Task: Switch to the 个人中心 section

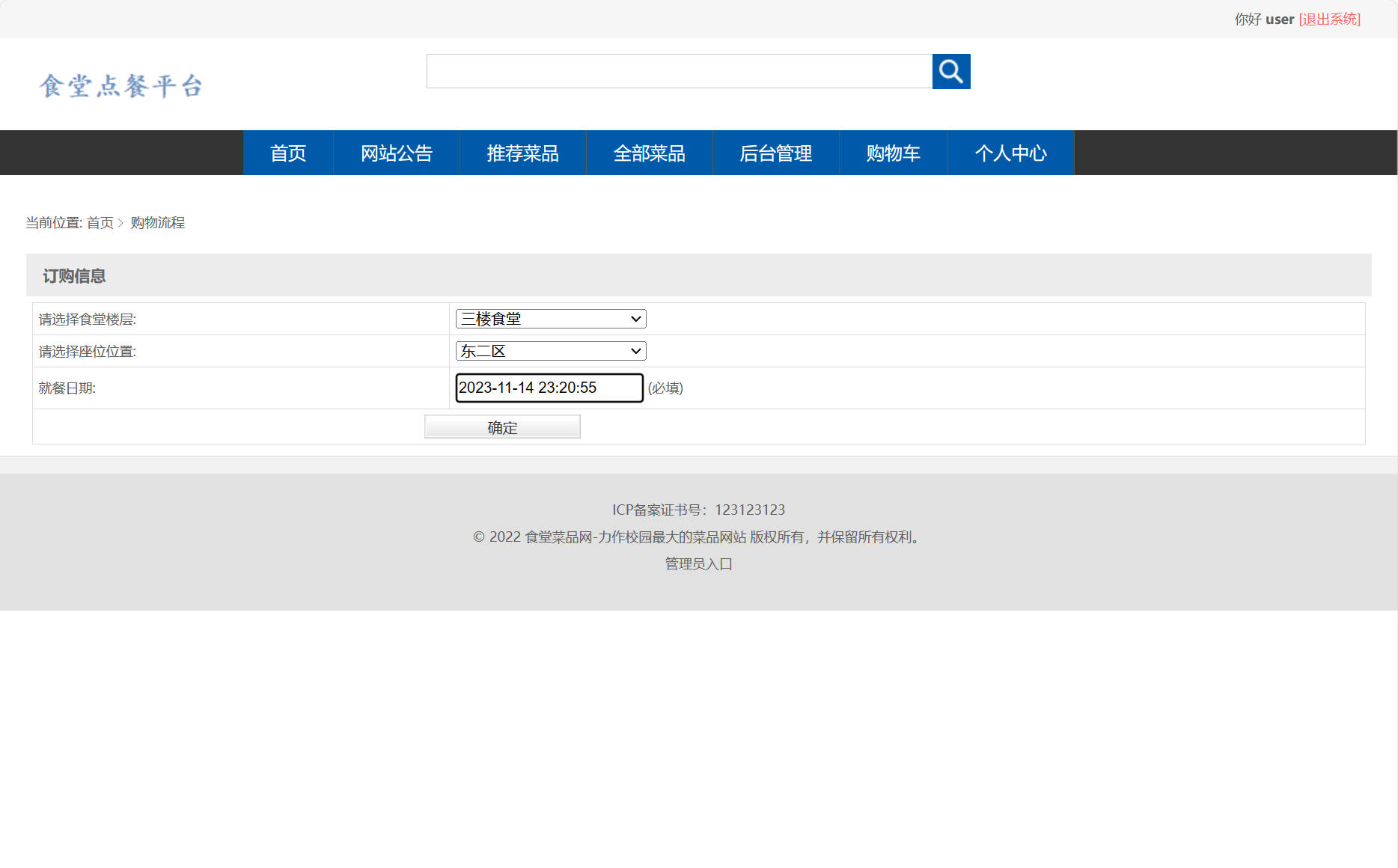Action: [1011, 153]
